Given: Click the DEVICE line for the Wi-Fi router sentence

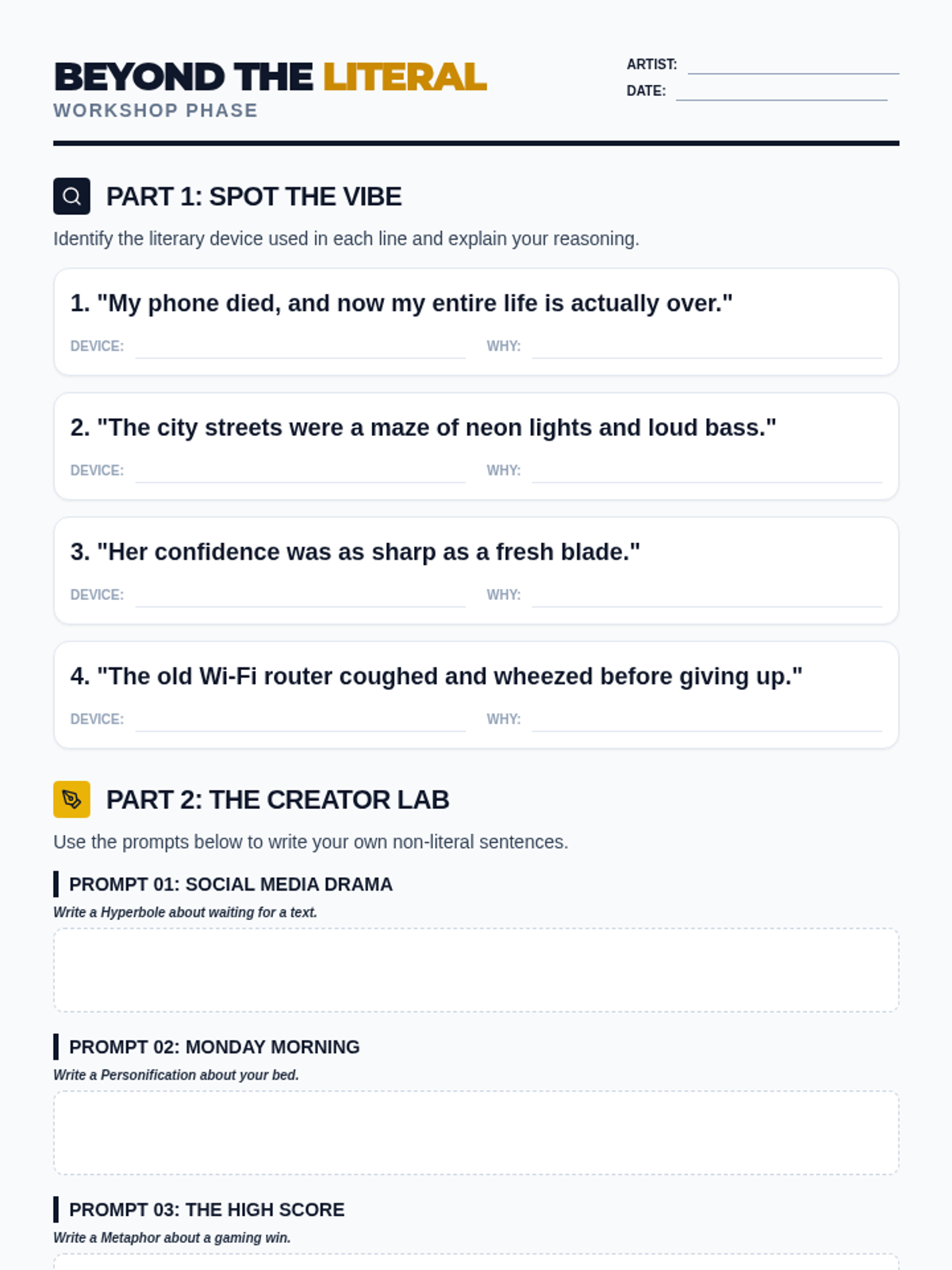Looking at the screenshot, I should pos(300,721).
